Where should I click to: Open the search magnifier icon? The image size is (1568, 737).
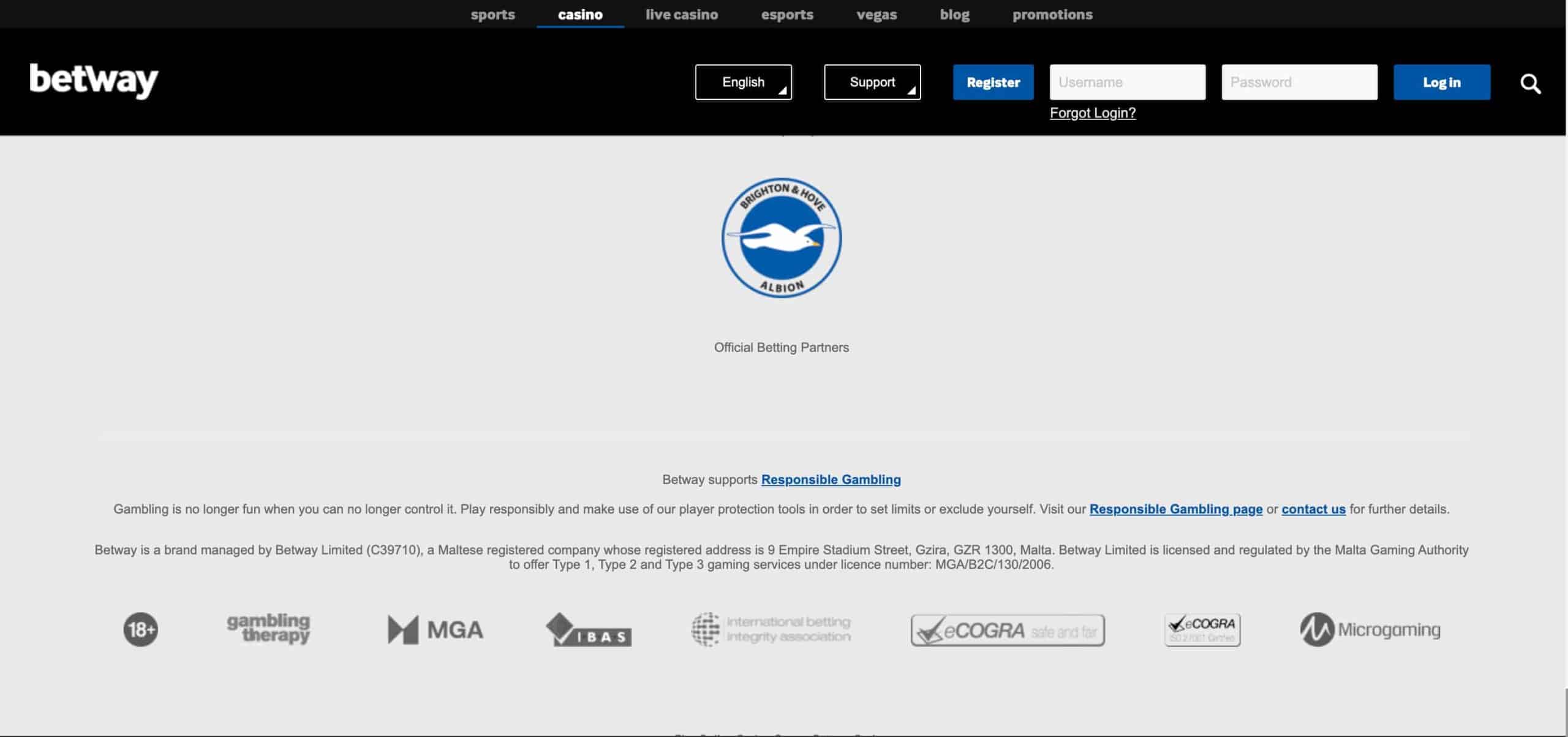click(1530, 83)
